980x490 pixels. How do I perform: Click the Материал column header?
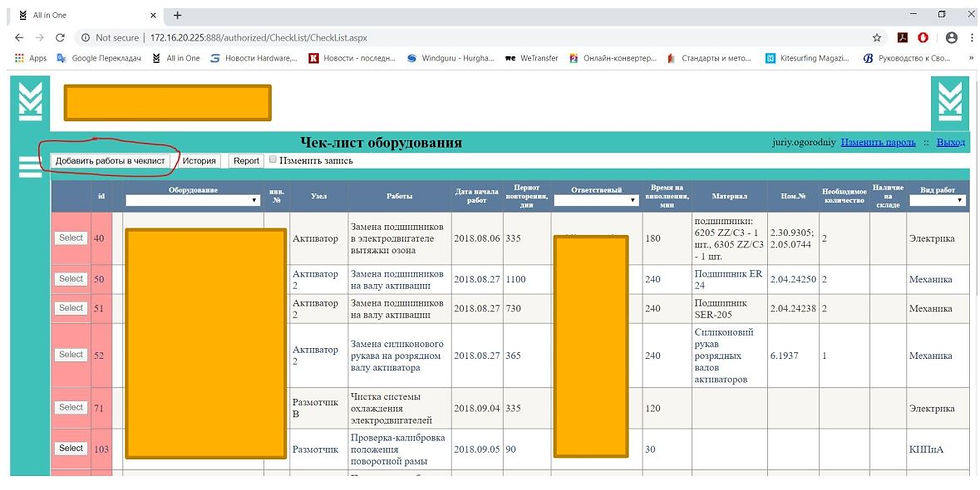point(728,196)
